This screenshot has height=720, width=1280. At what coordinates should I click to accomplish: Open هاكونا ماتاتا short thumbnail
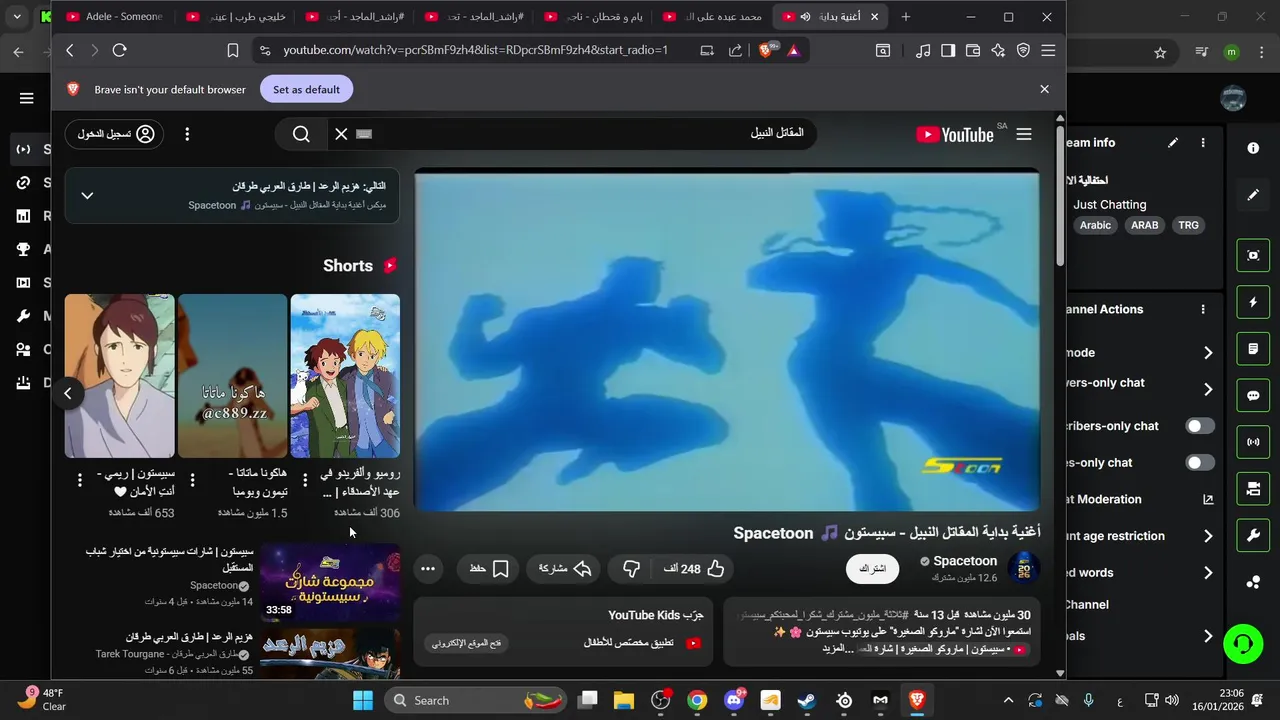click(232, 376)
